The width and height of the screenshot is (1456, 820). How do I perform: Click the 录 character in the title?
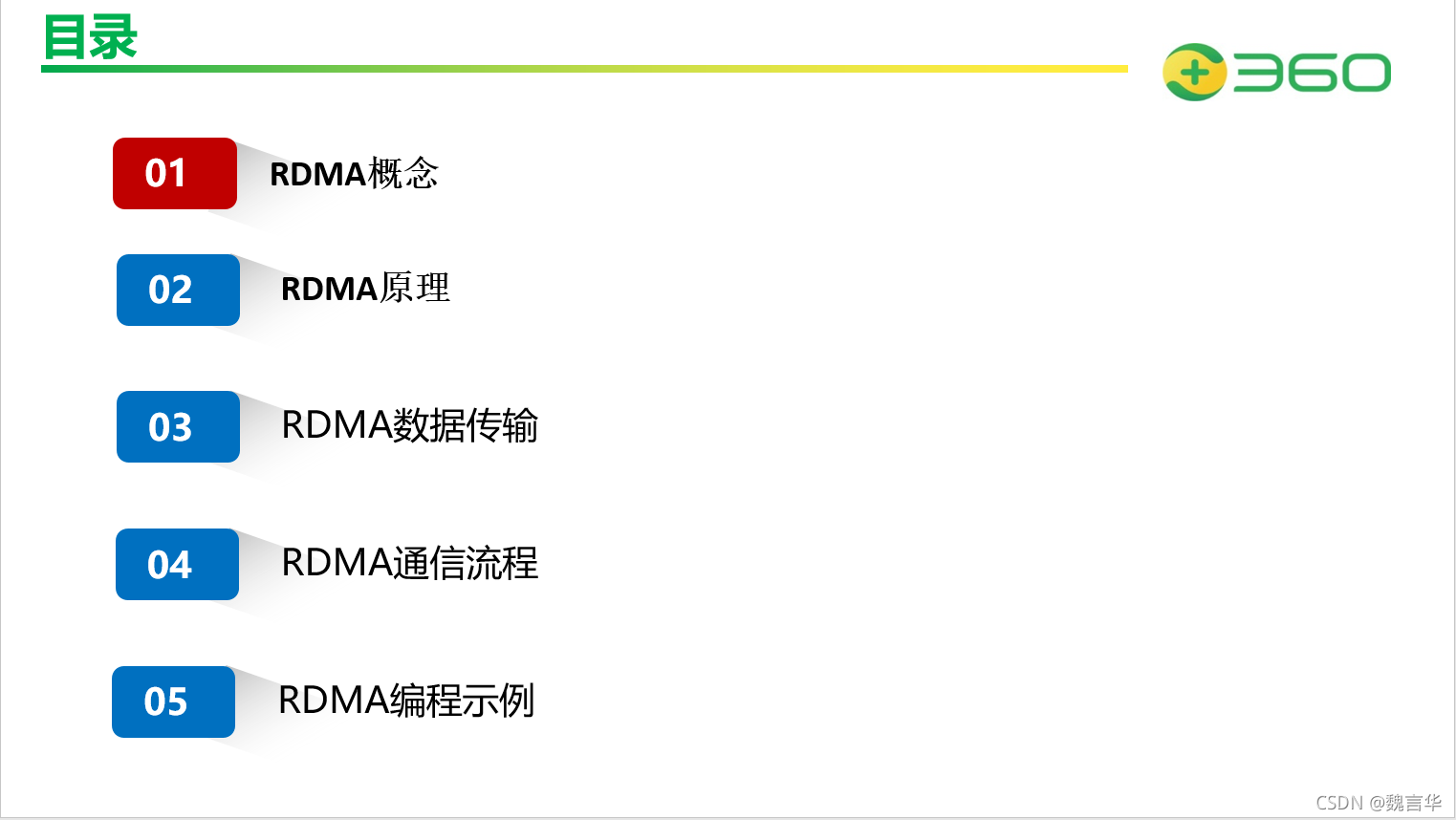pos(115,38)
